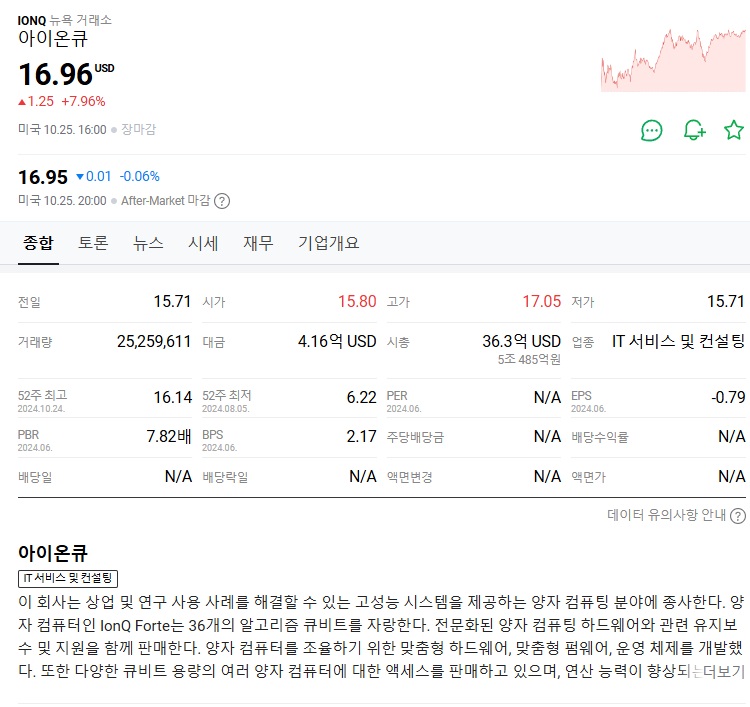Click the 대금 value 4.16억 USD
Viewport: 750px width, 707px height.
[337, 342]
